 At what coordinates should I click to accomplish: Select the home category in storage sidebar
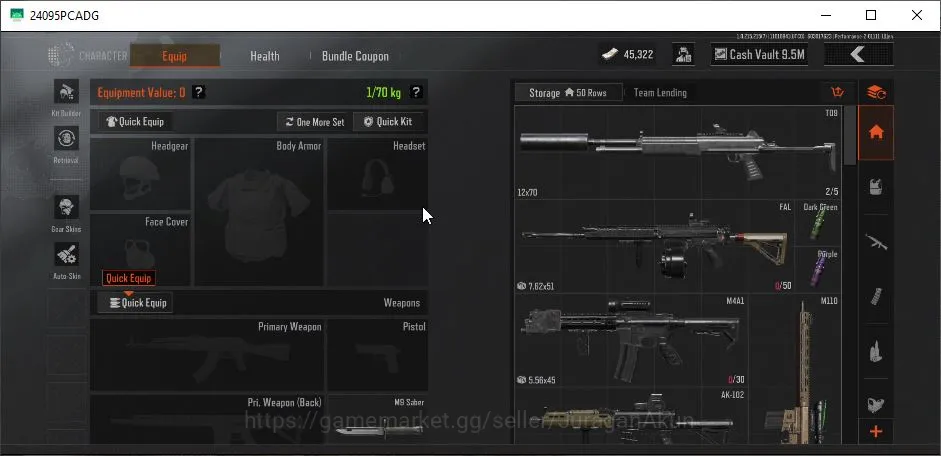click(x=876, y=133)
